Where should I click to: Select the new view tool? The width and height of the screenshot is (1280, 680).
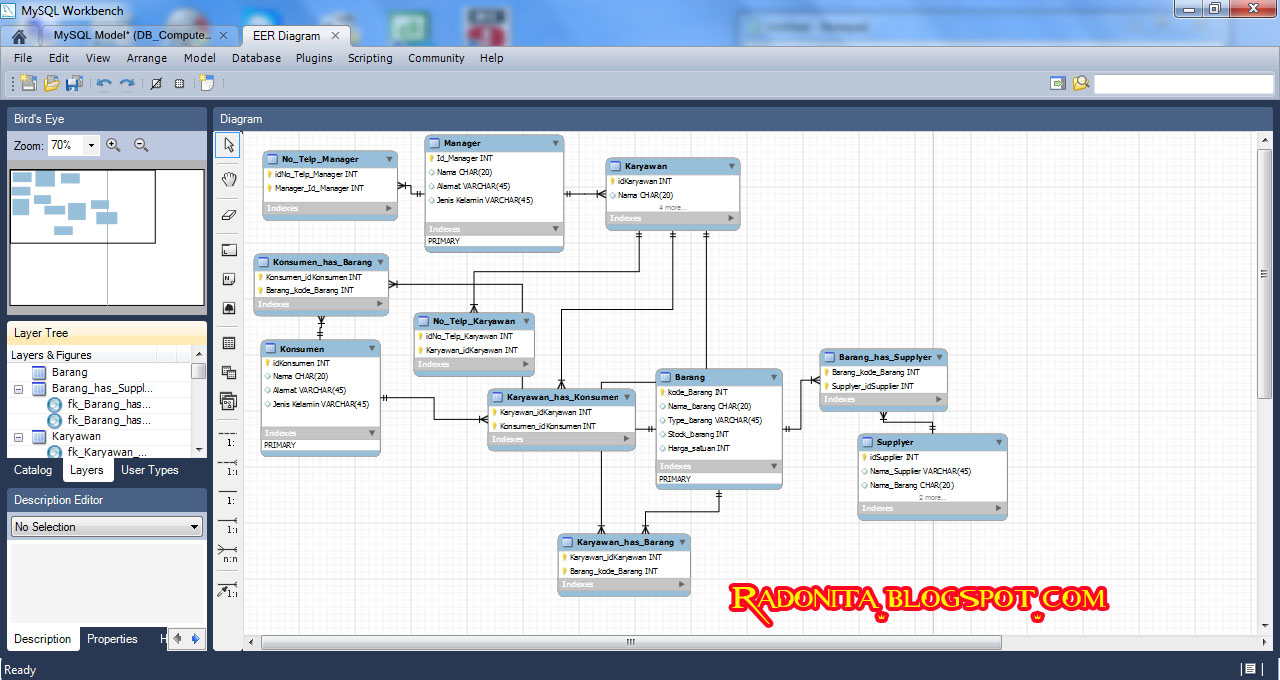[229, 372]
